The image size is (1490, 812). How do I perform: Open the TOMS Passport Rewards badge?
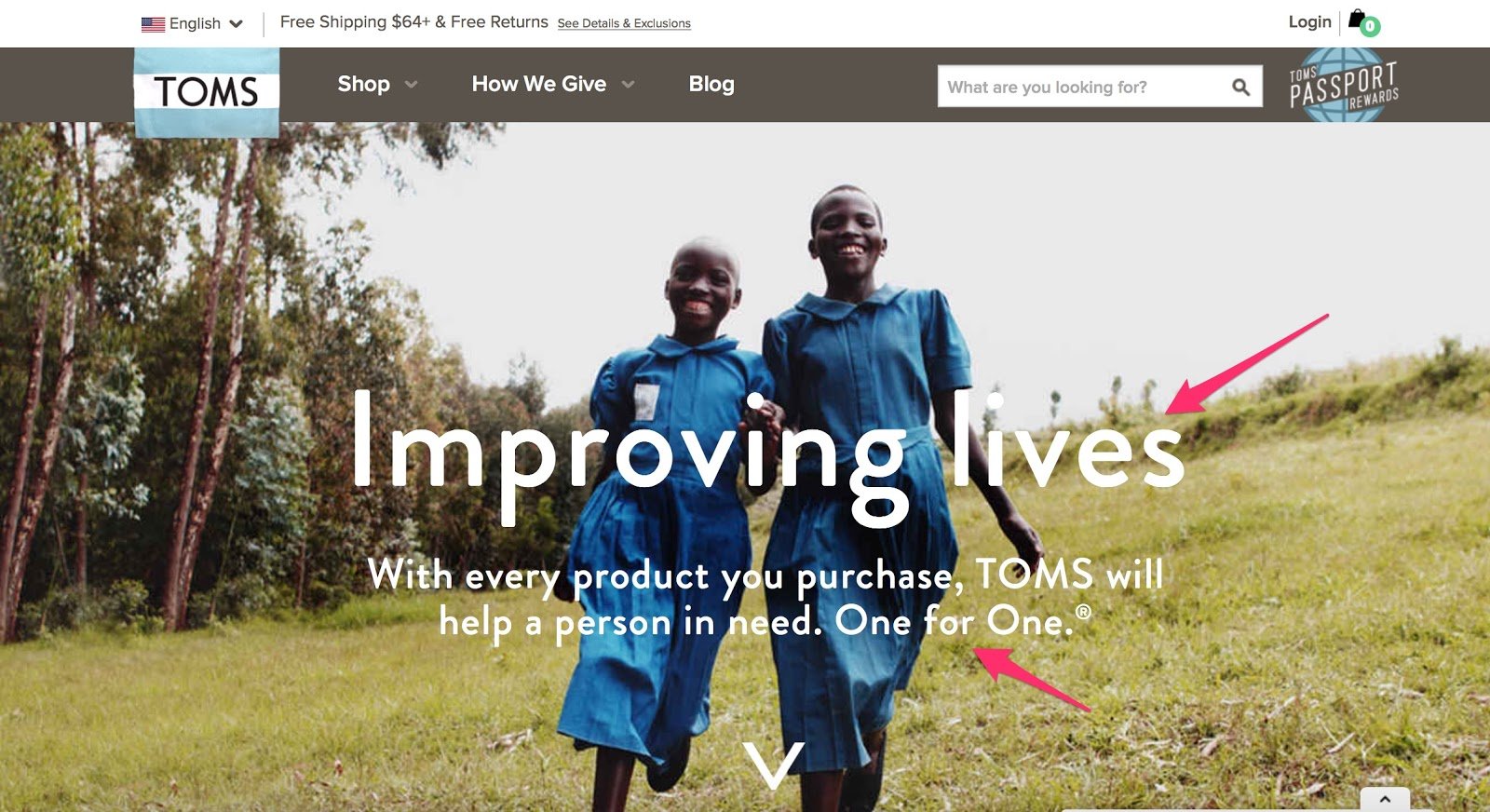pos(1344,86)
